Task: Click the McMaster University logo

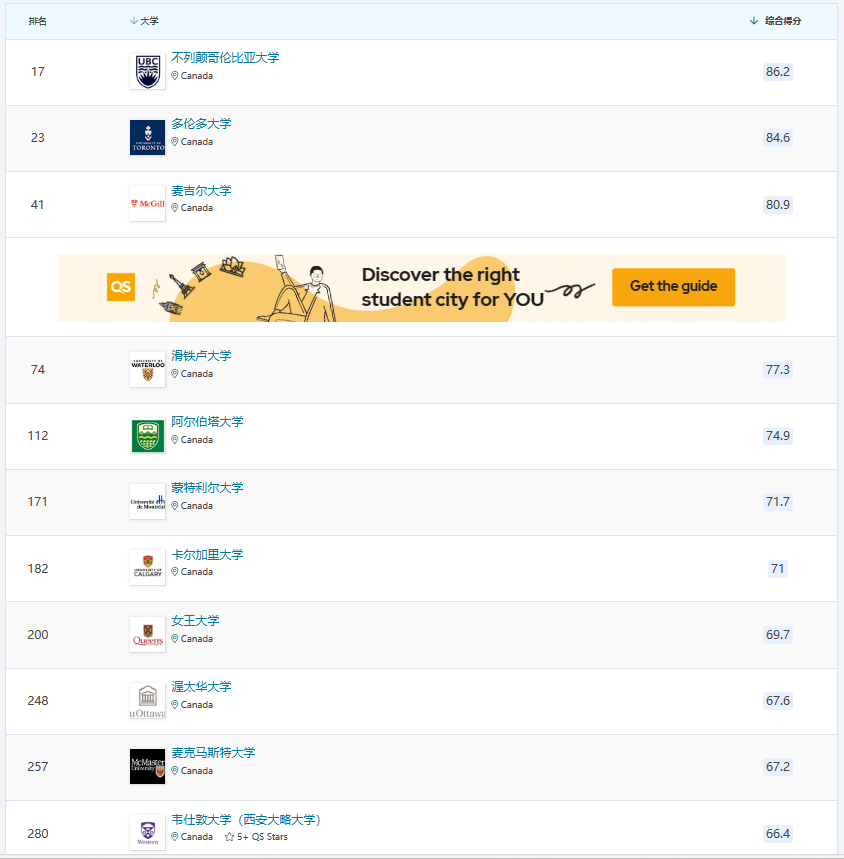Action: point(147,766)
